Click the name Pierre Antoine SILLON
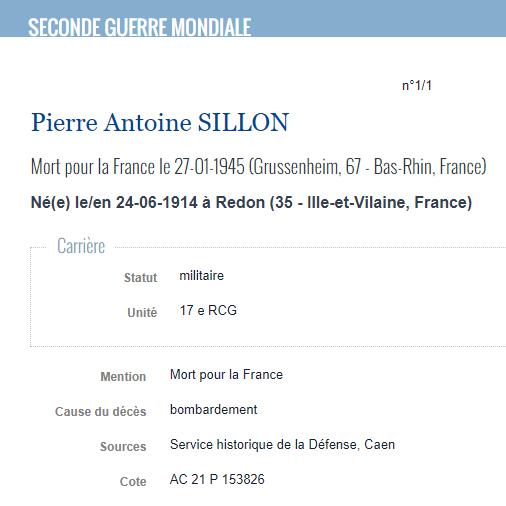Image resolution: width=506 pixels, height=506 pixels. (160, 122)
